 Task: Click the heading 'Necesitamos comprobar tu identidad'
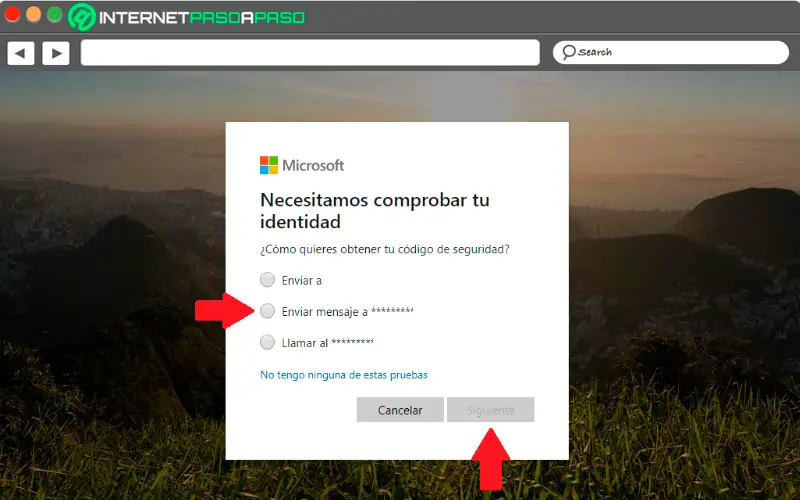point(374,211)
